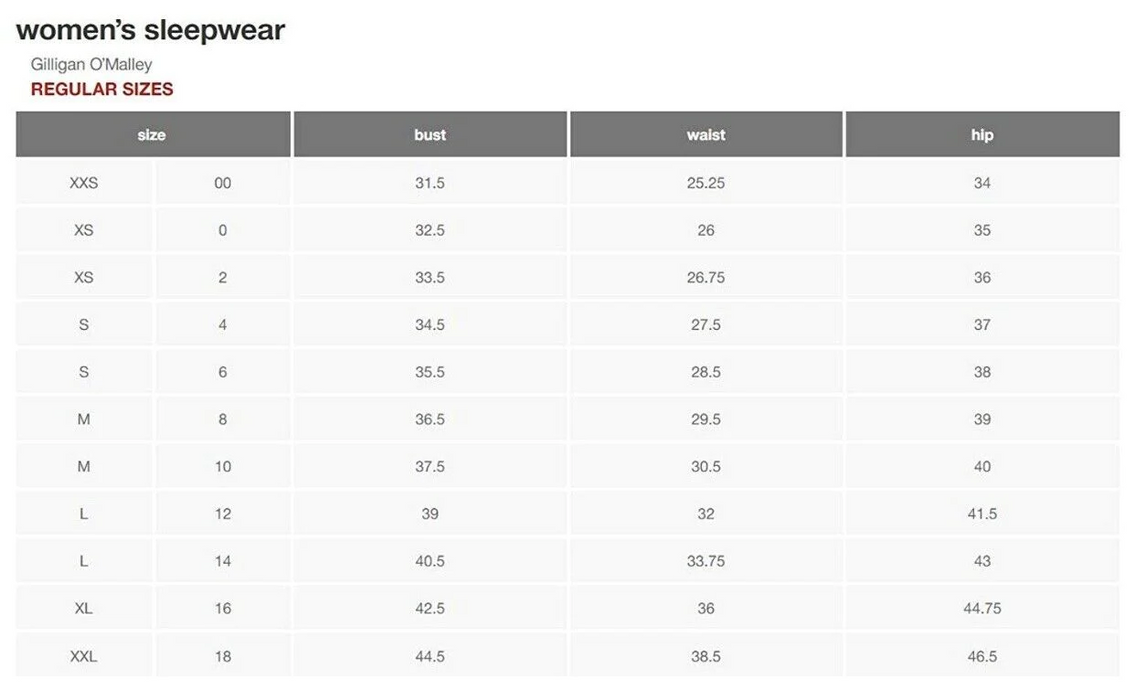Select the "size" column header

click(152, 135)
